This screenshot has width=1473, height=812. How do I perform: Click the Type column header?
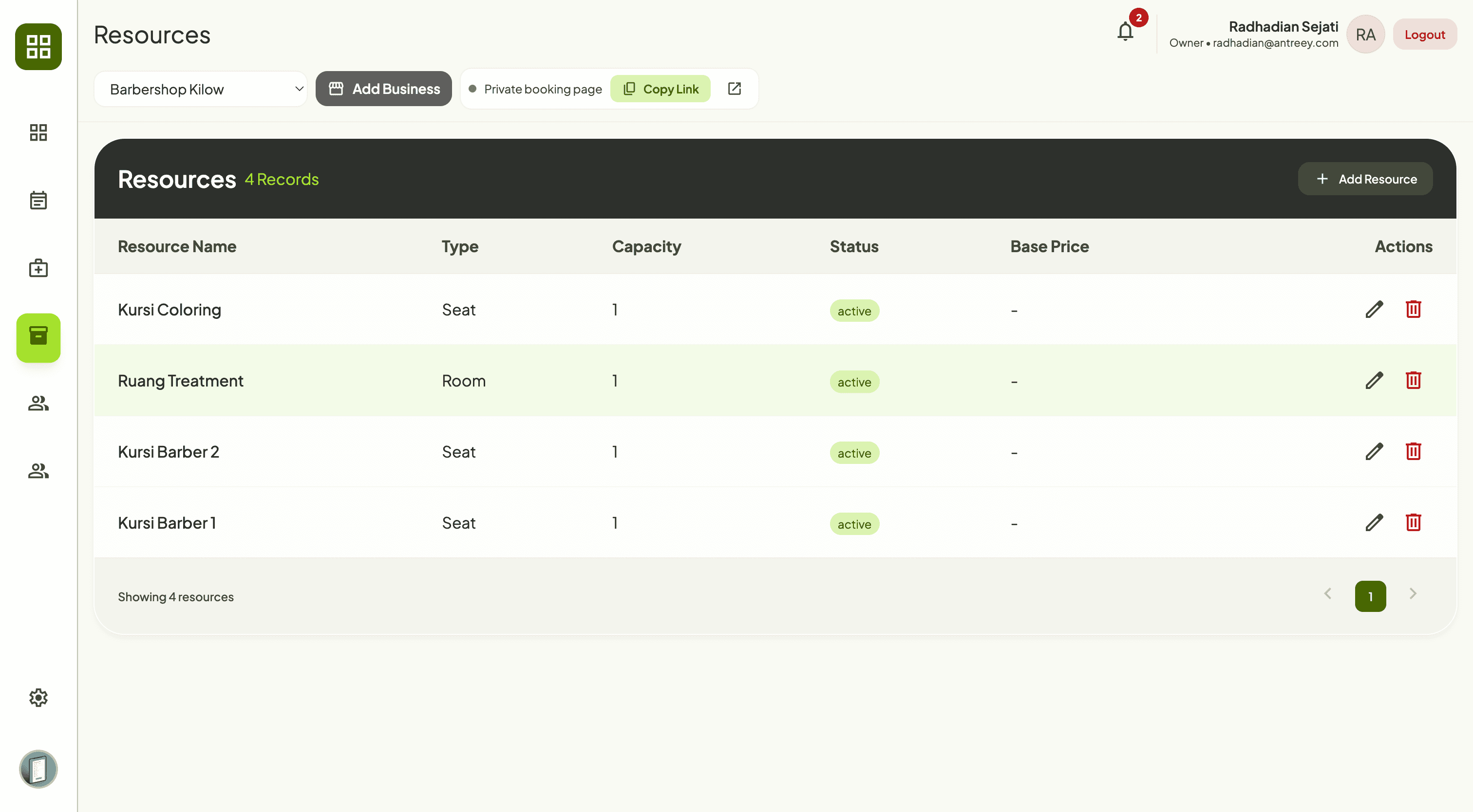click(460, 247)
